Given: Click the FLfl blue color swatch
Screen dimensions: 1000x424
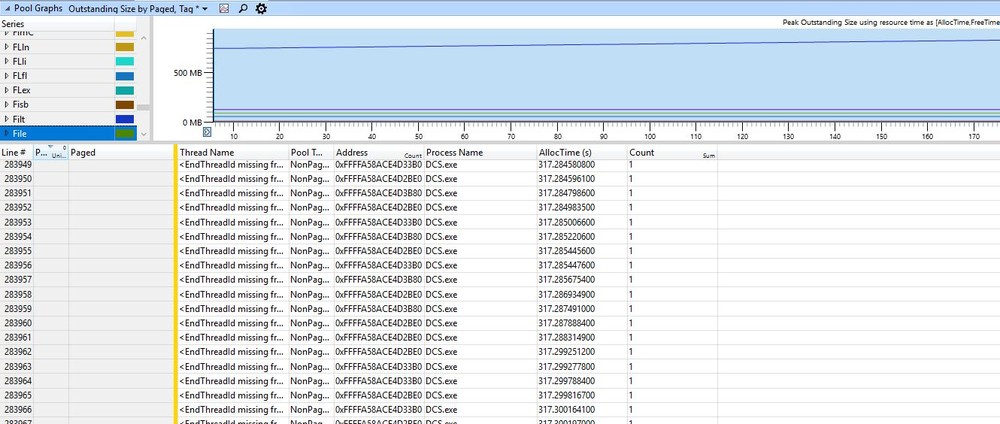Looking at the screenshot, I should tap(124, 76).
